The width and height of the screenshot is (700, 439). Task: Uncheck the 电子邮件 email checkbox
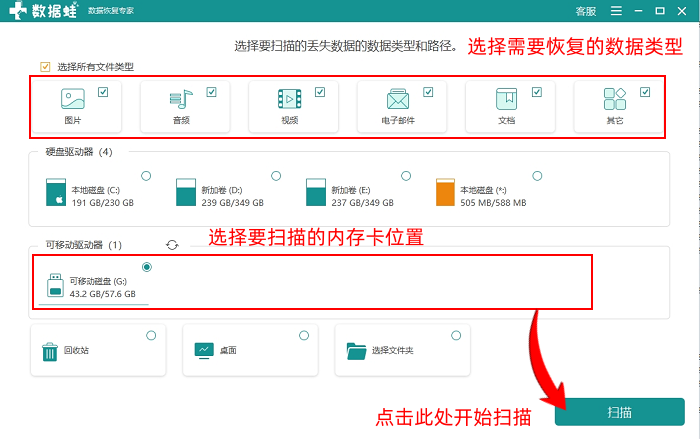tap(428, 92)
